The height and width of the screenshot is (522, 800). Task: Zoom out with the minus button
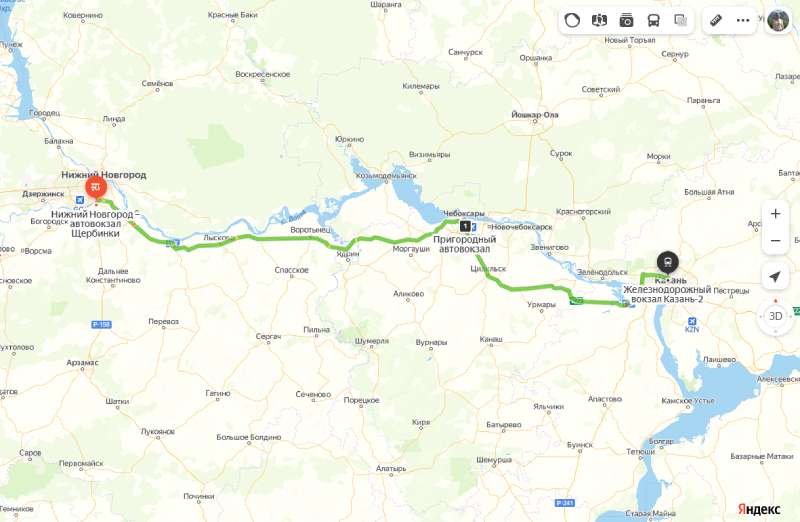tap(776, 240)
